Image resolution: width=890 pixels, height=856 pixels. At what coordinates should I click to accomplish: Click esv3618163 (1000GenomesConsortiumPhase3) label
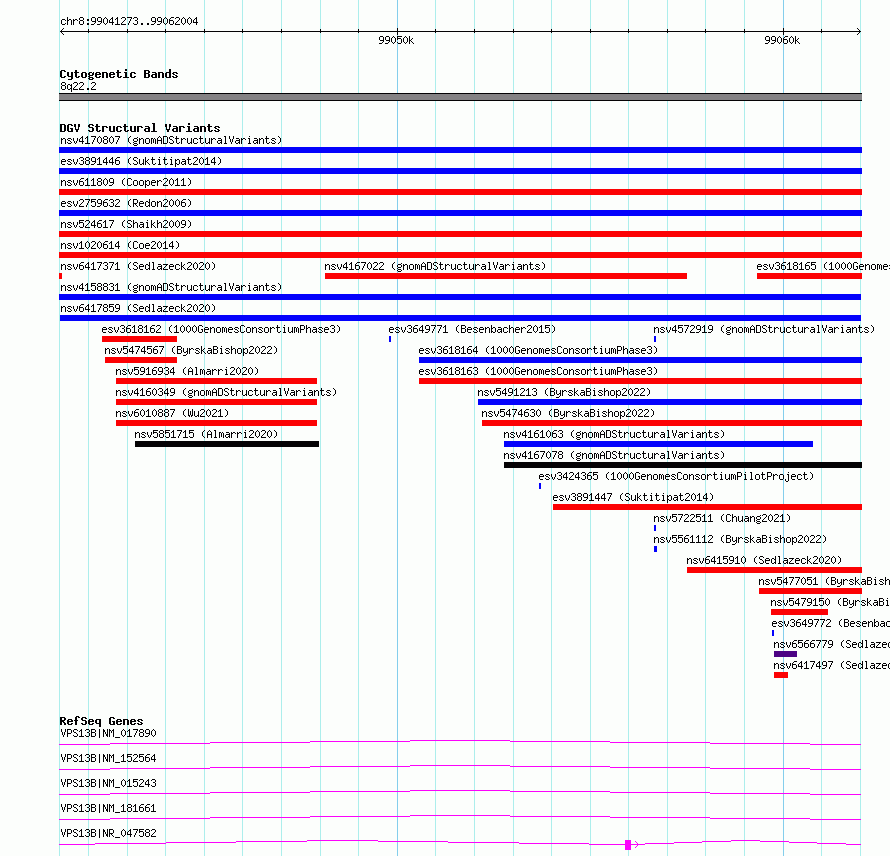[538, 371]
